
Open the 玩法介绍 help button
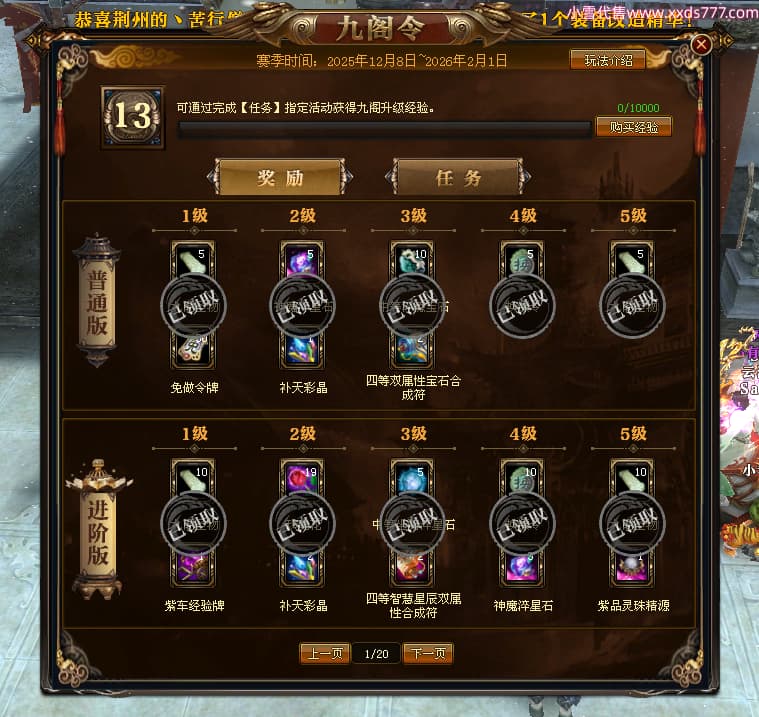point(608,60)
